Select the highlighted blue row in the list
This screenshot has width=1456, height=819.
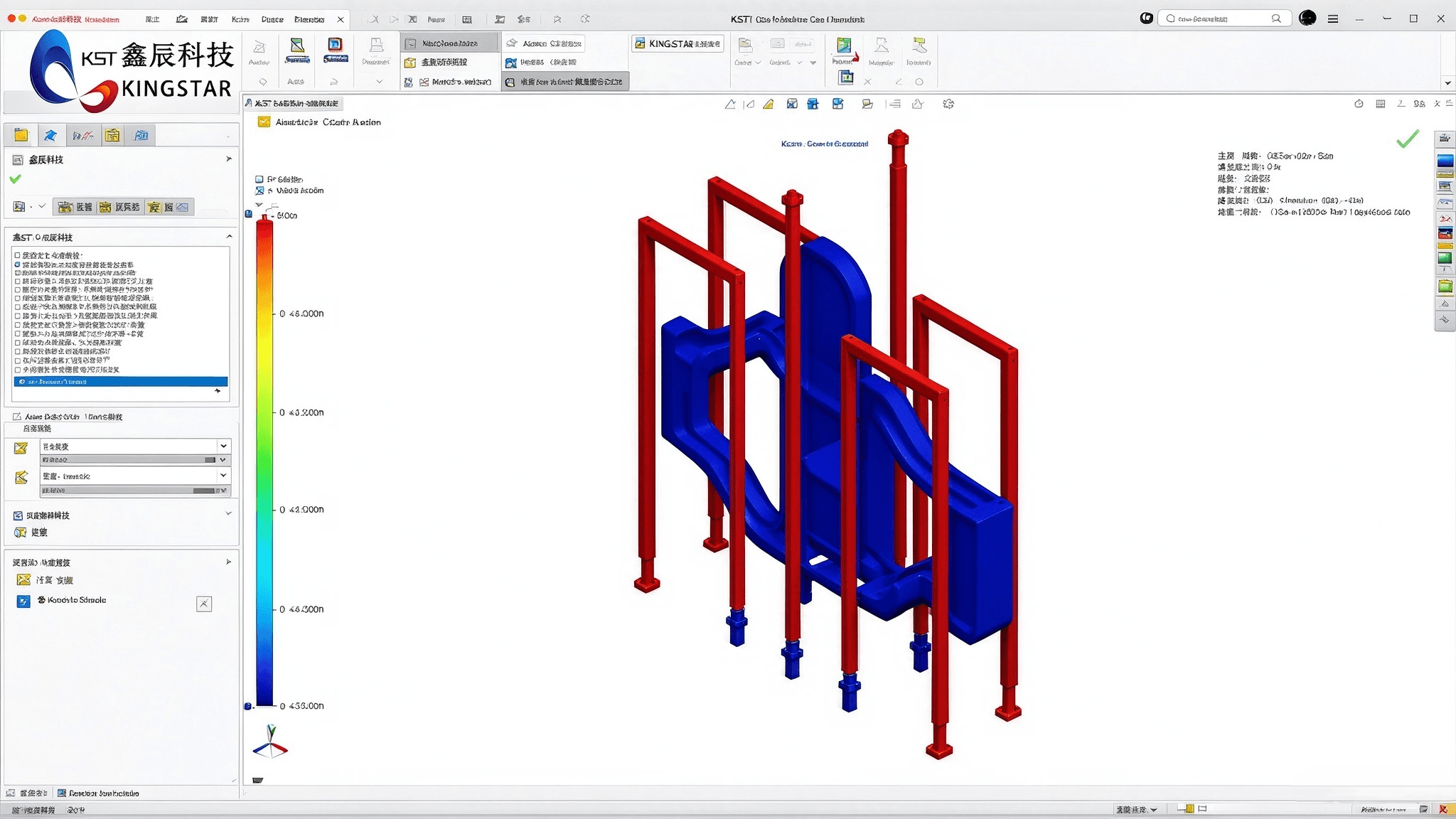pos(121,382)
